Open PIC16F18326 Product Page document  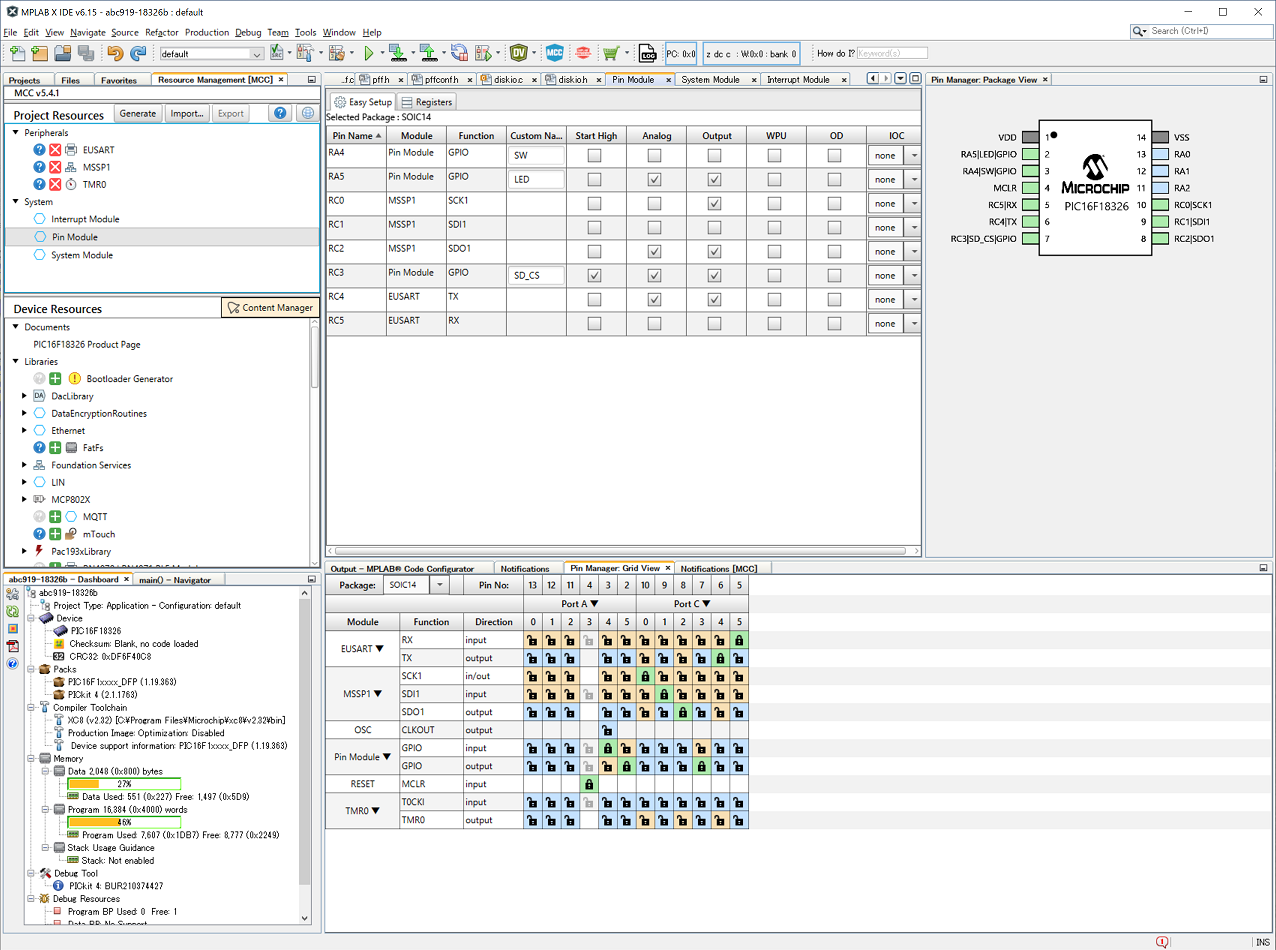point(87,344)
